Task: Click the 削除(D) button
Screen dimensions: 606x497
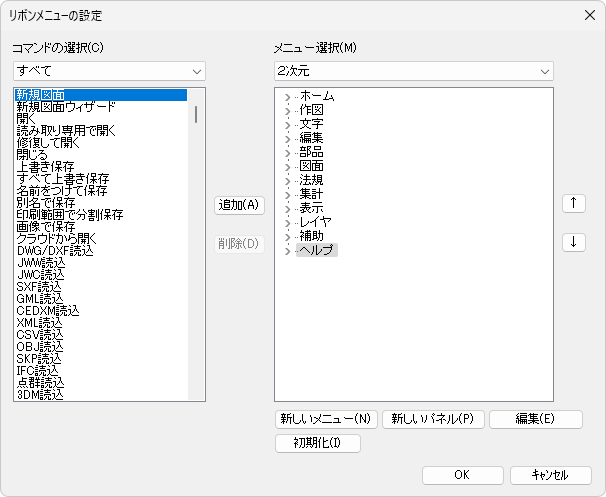Action: [239, 244]
